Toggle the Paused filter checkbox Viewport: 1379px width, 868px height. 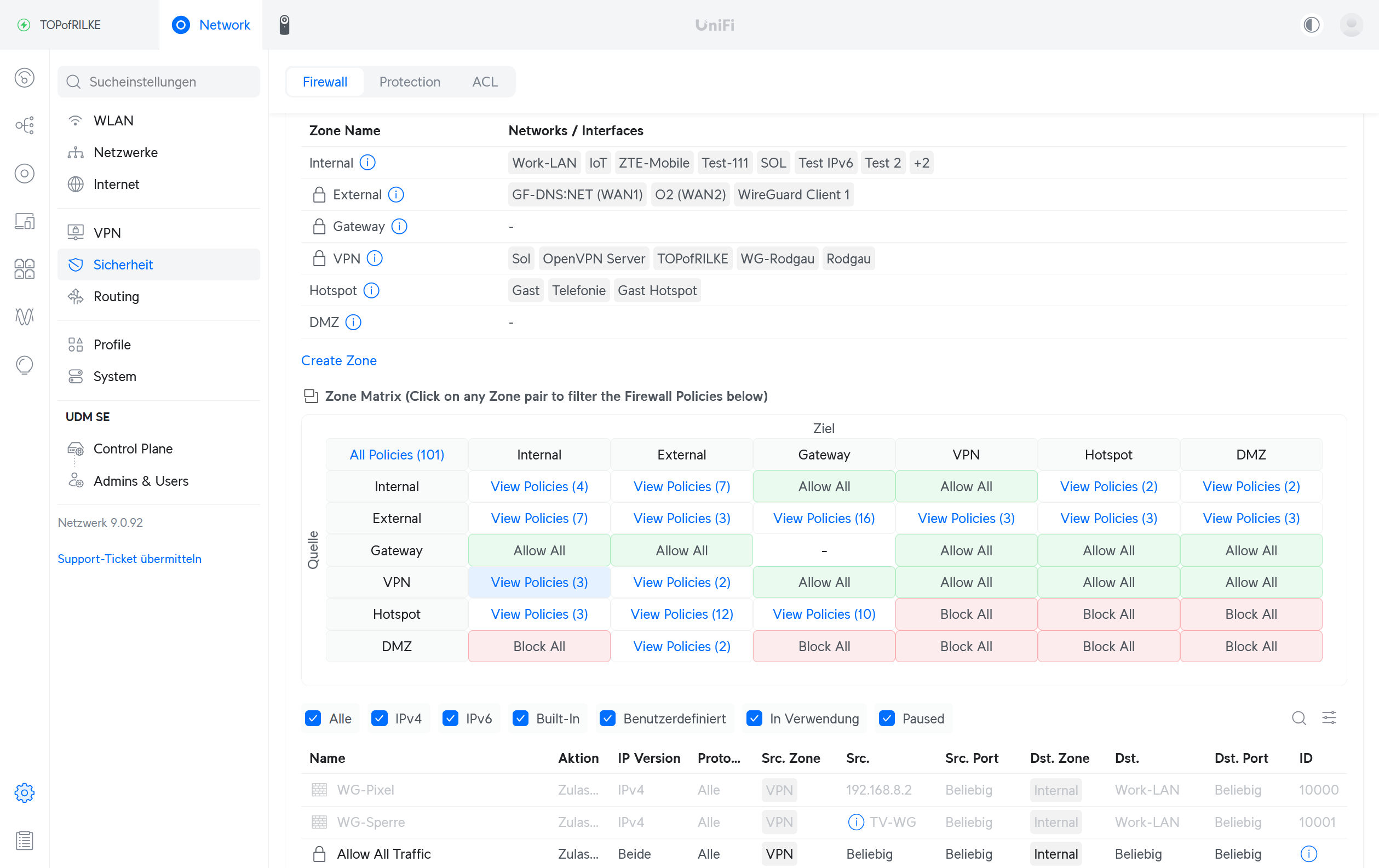click(x=887, y=718)
